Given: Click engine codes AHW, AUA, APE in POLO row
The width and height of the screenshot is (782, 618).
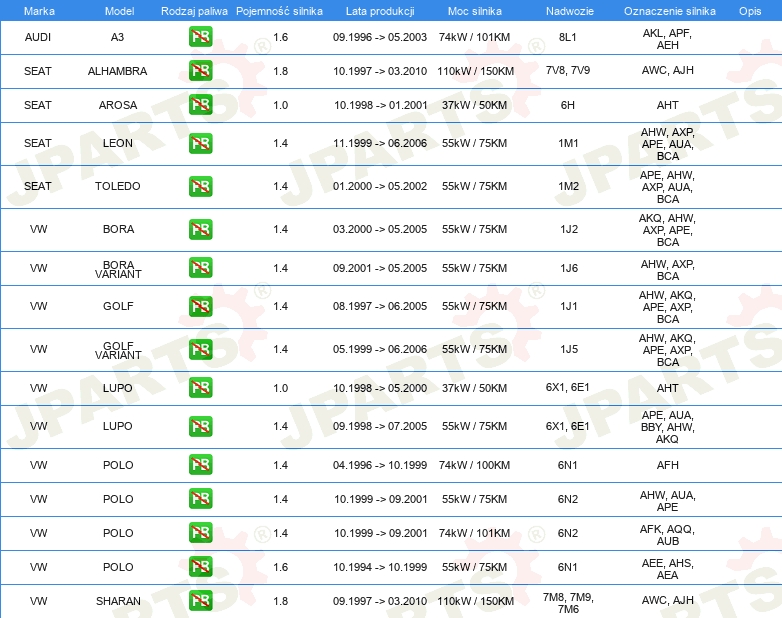Looking at the screenshot, I should (667, 501).
